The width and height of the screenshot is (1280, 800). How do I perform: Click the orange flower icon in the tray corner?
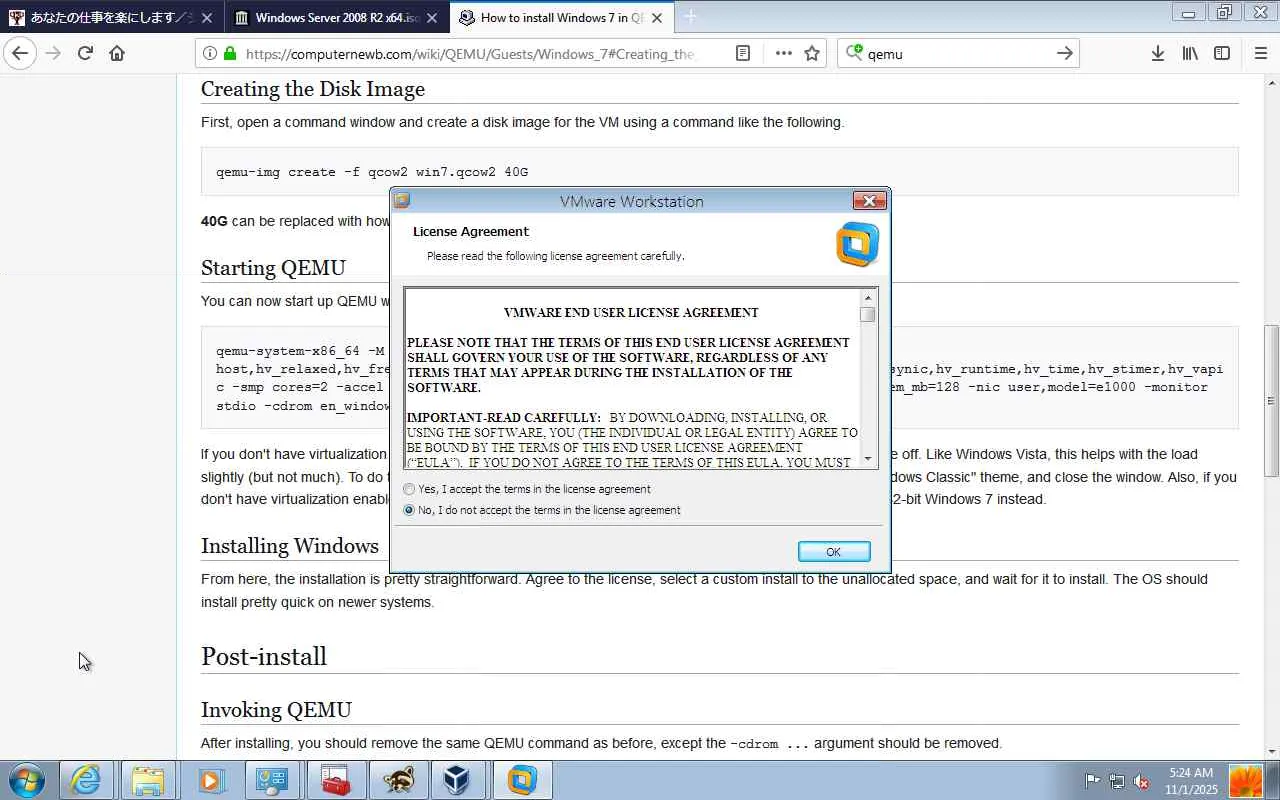(x=1246, y=781)
